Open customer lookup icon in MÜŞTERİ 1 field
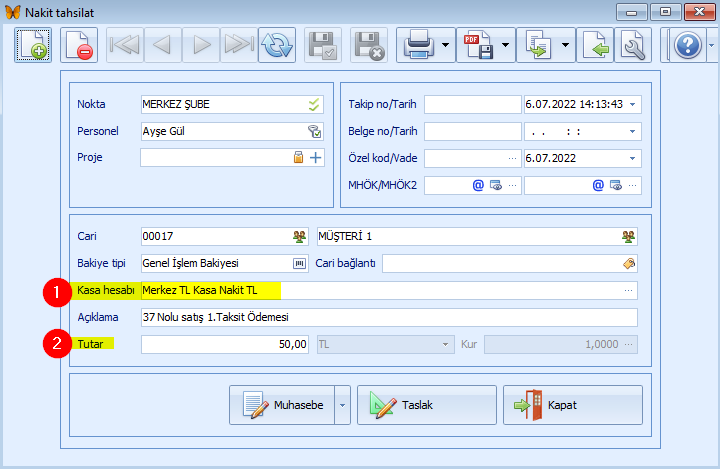The image size is (720, 469). 628,237
